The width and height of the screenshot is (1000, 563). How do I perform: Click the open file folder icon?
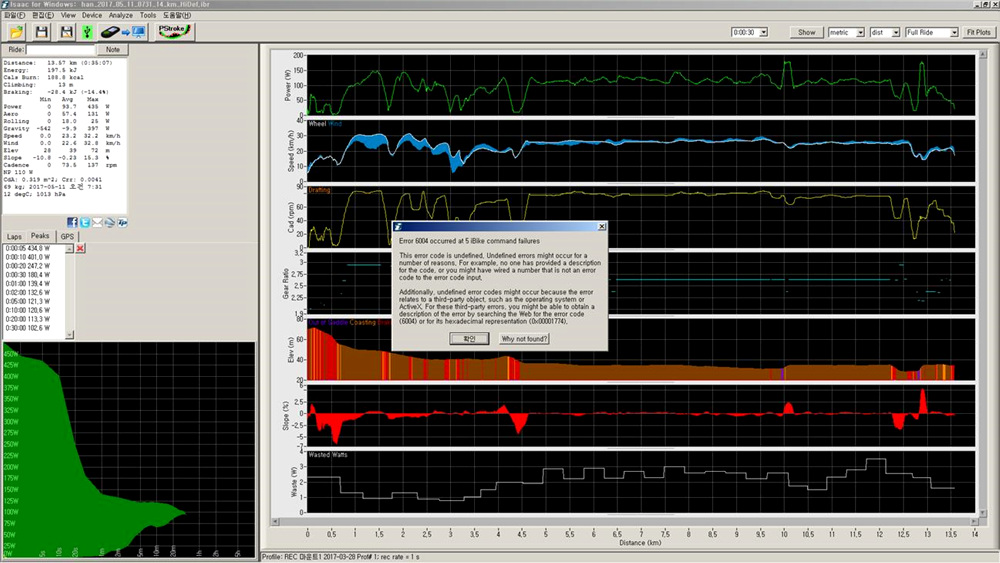(16, 32)
